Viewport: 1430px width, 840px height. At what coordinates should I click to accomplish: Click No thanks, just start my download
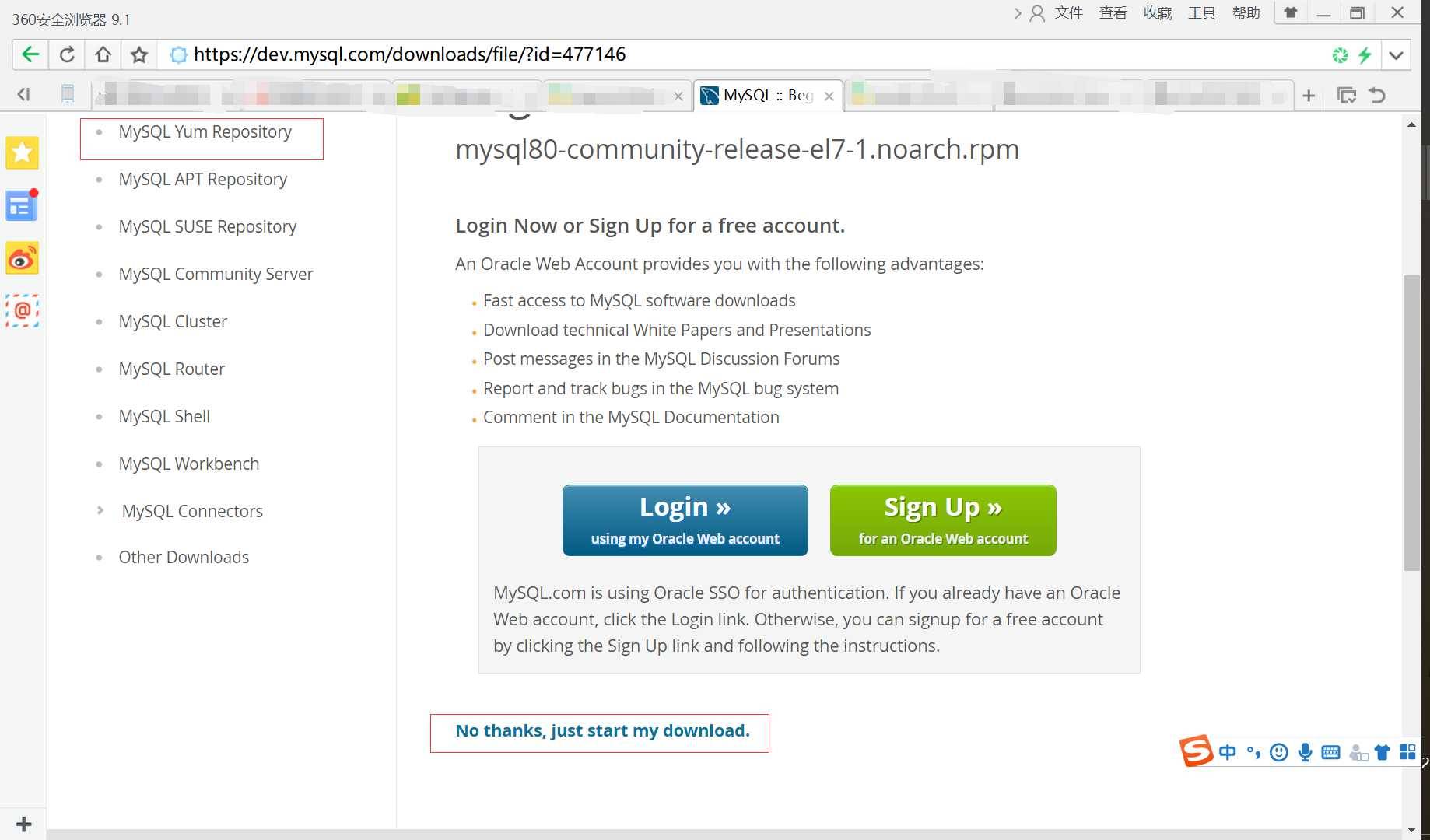pos(602,731)
